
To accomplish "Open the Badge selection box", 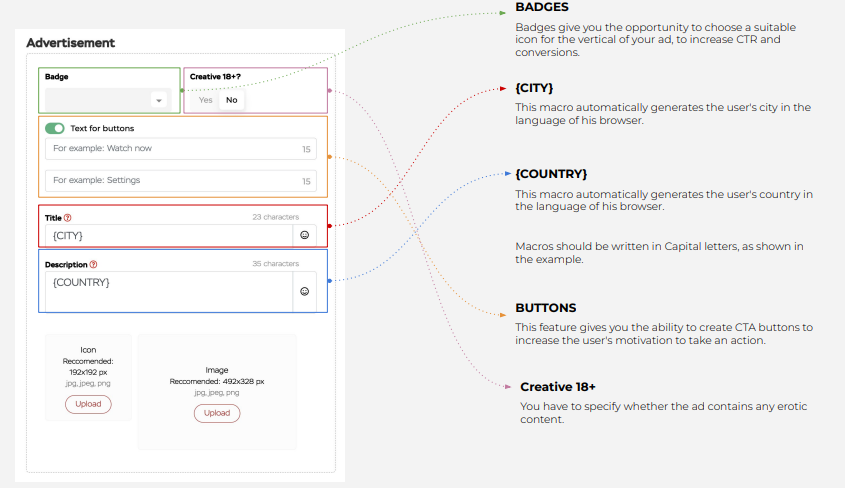I will click(108, 100).
